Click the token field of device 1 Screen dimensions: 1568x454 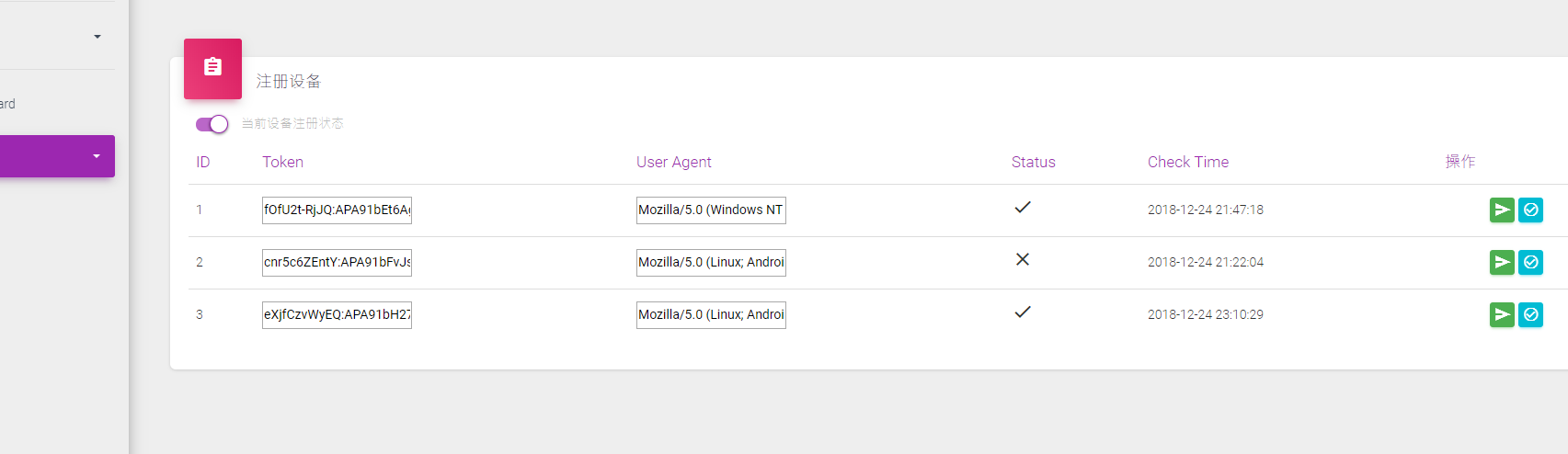click(337, 210)
